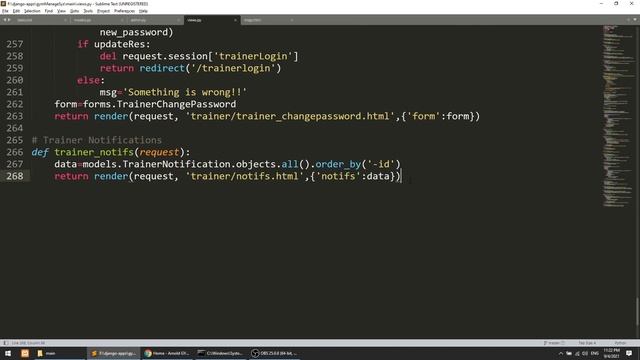This screenshot has width=640, height=360.
Task: Open Python syntax selector in status bar
Action: pyautogui.click(x=620, y=343)
